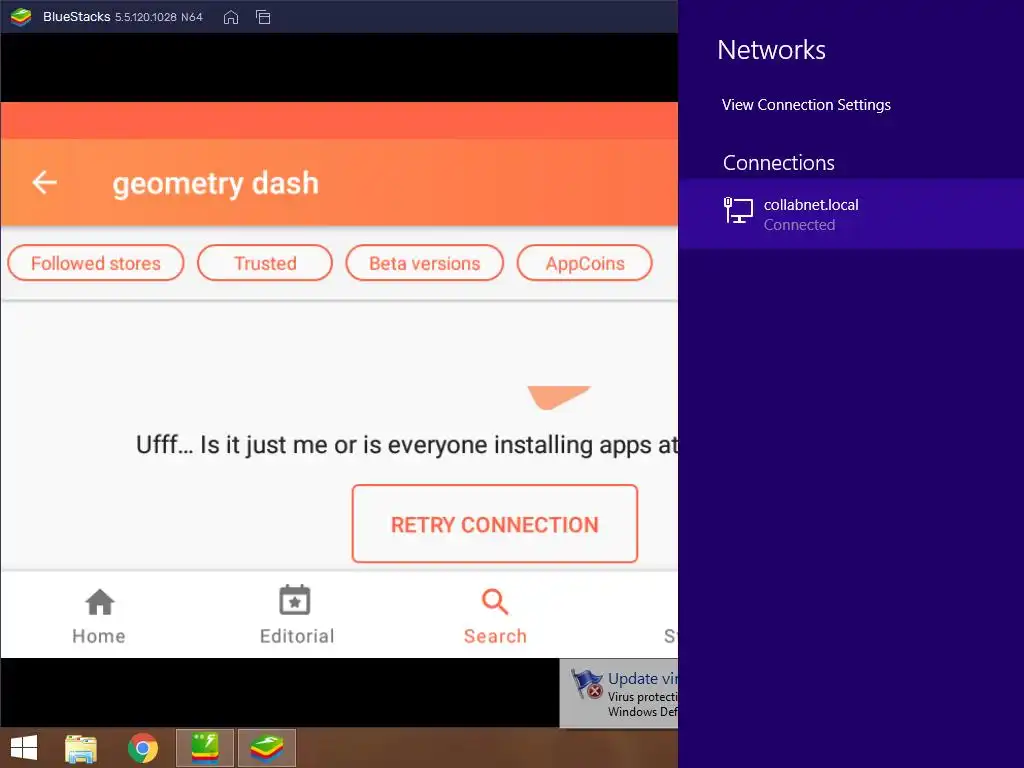Click the geometry dash search field text

click(216, 184)
